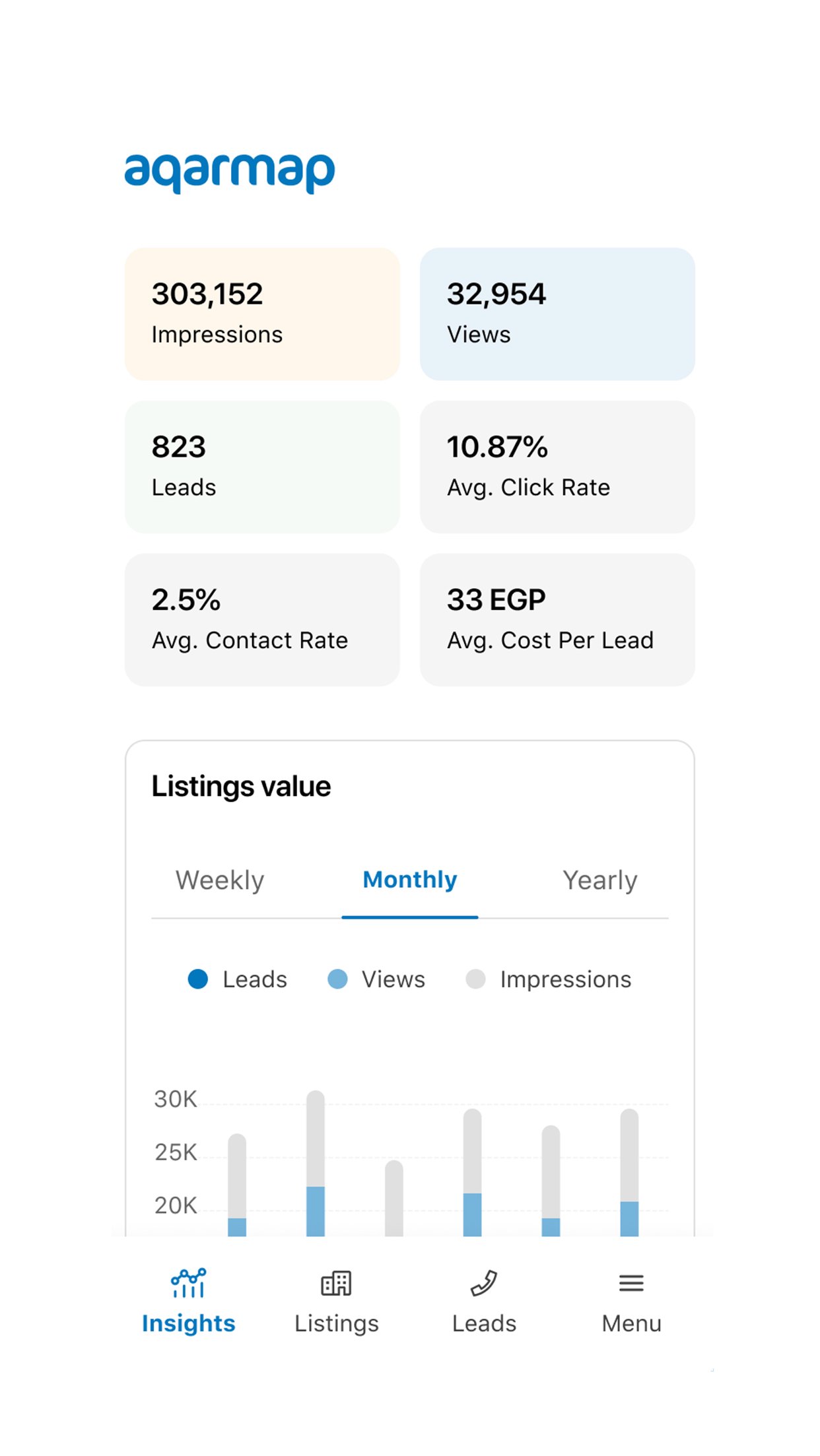
Task: Select the Monthly tab
Action: [409, 880]
